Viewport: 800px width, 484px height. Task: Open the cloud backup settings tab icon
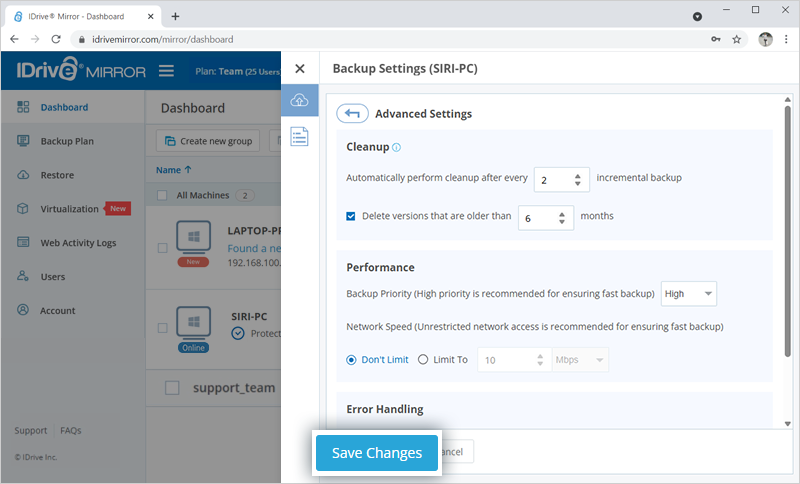coord(299,101)
